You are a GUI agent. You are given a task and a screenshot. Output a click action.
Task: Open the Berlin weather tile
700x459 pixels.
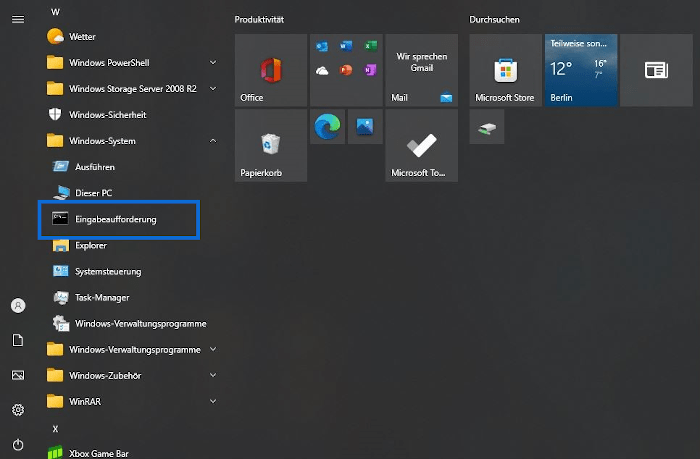(581, 70)
